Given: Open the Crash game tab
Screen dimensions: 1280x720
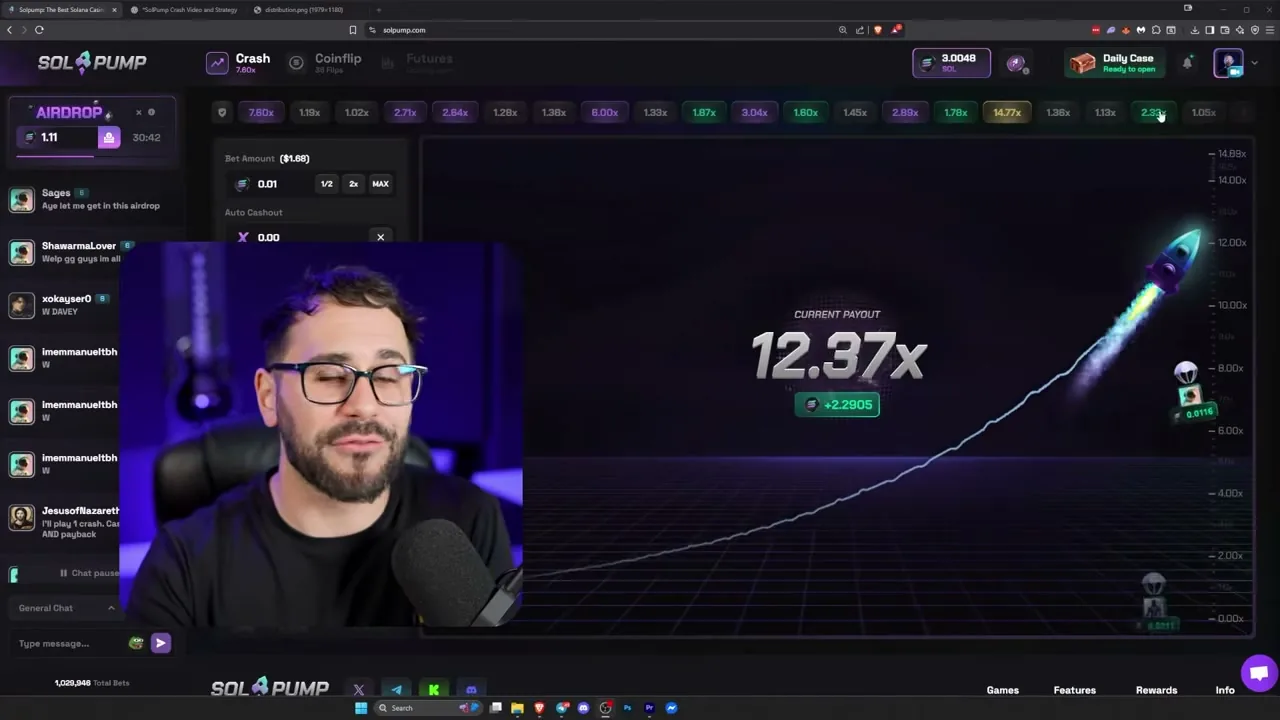Looking at the screenshot, I should click(238, 62).
